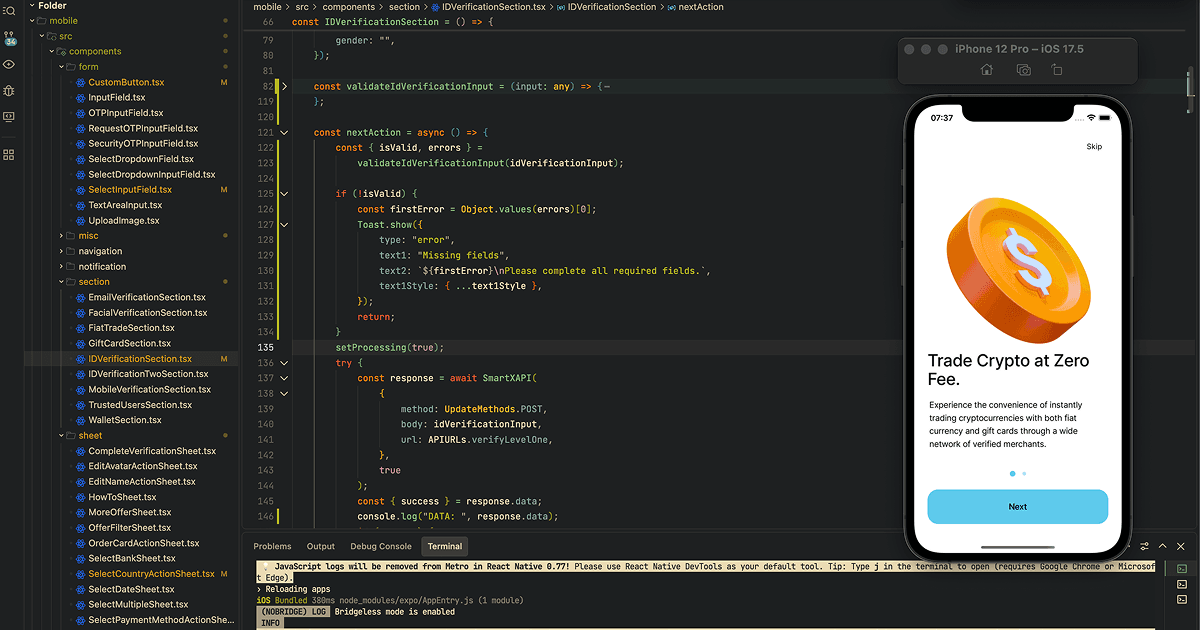Close the terminal panel with X icon
The image size is (1200, 630).
[x=1181, y=546]
